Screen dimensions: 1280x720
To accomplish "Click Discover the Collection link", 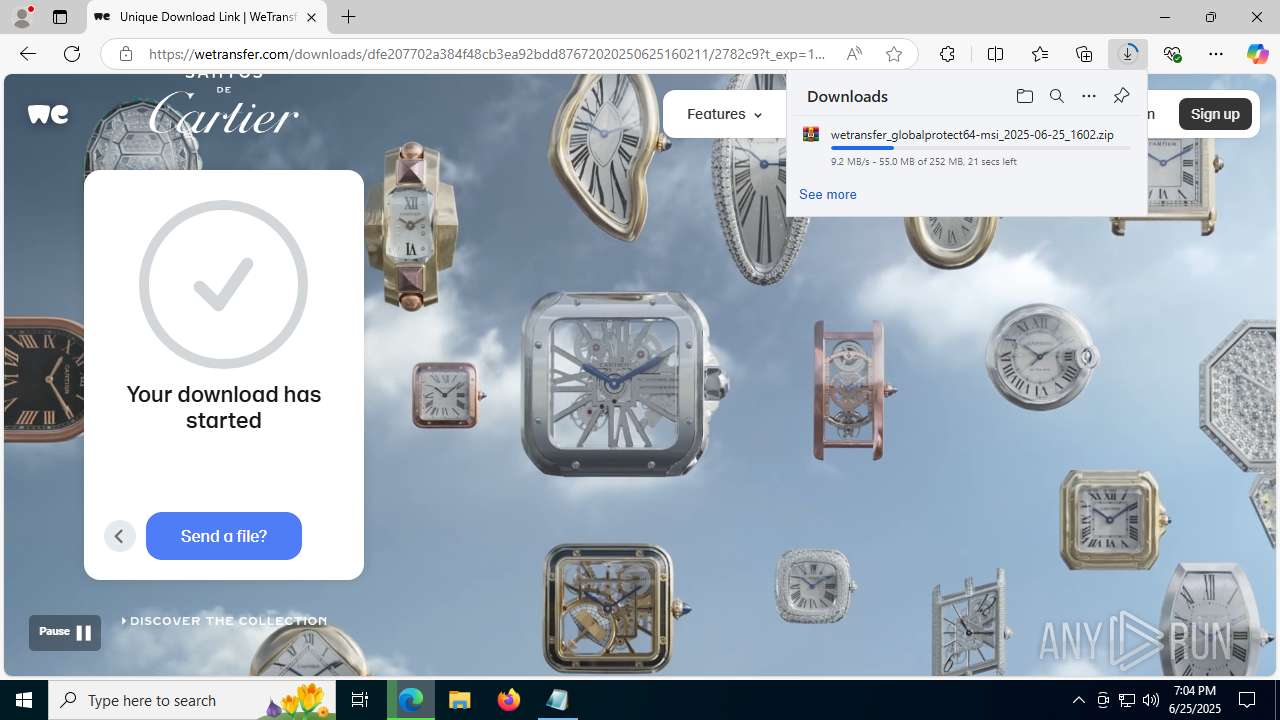I will [x=224, y=621].
